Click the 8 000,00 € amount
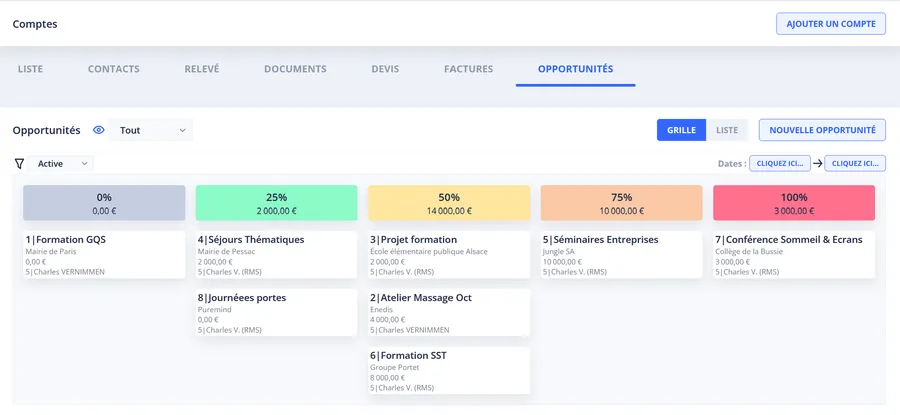The width and height of the screenshot is (900, 415). [387, 378]
